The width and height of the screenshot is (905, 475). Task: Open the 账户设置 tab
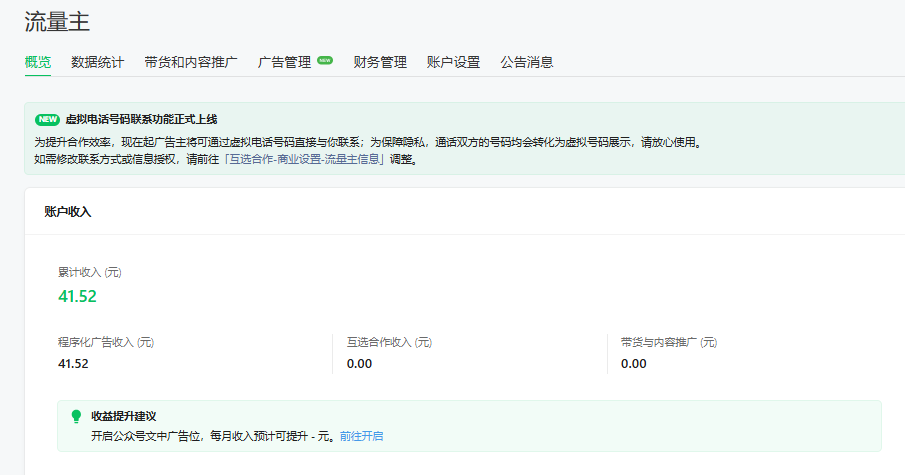point(453,62)
